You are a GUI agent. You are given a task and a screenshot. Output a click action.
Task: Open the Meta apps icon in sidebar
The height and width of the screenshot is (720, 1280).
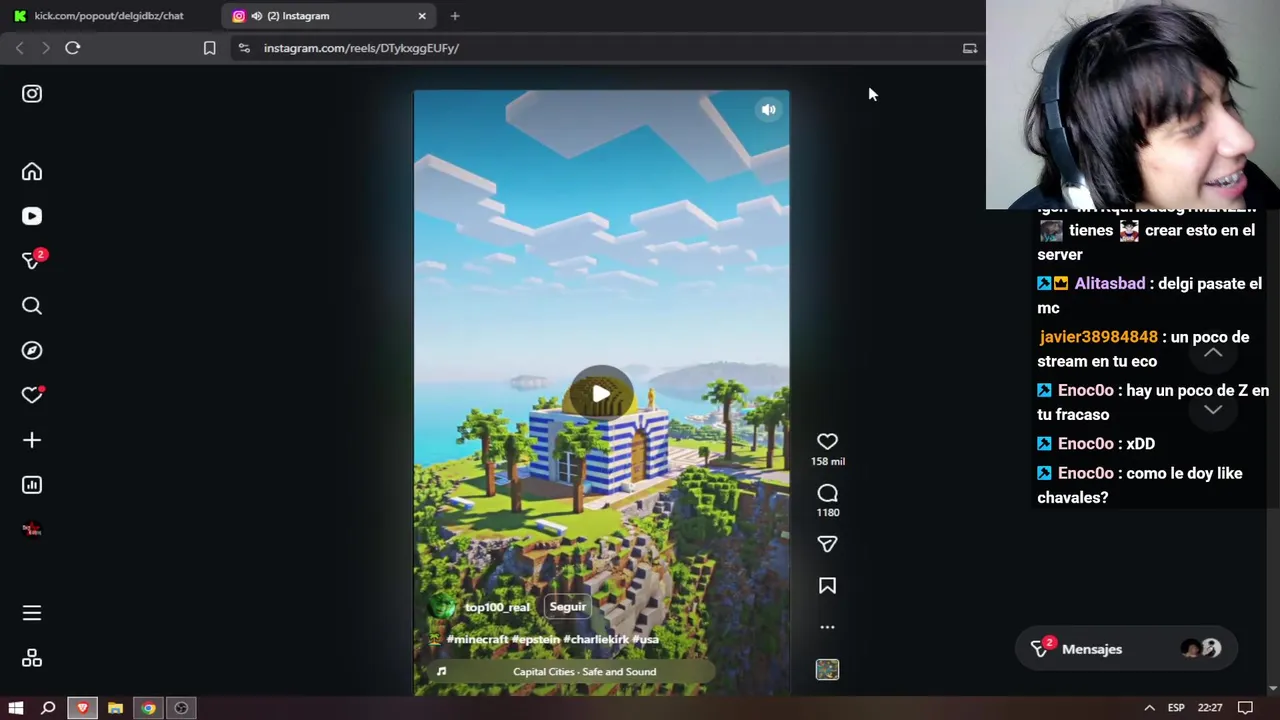[x=32, y=658]
